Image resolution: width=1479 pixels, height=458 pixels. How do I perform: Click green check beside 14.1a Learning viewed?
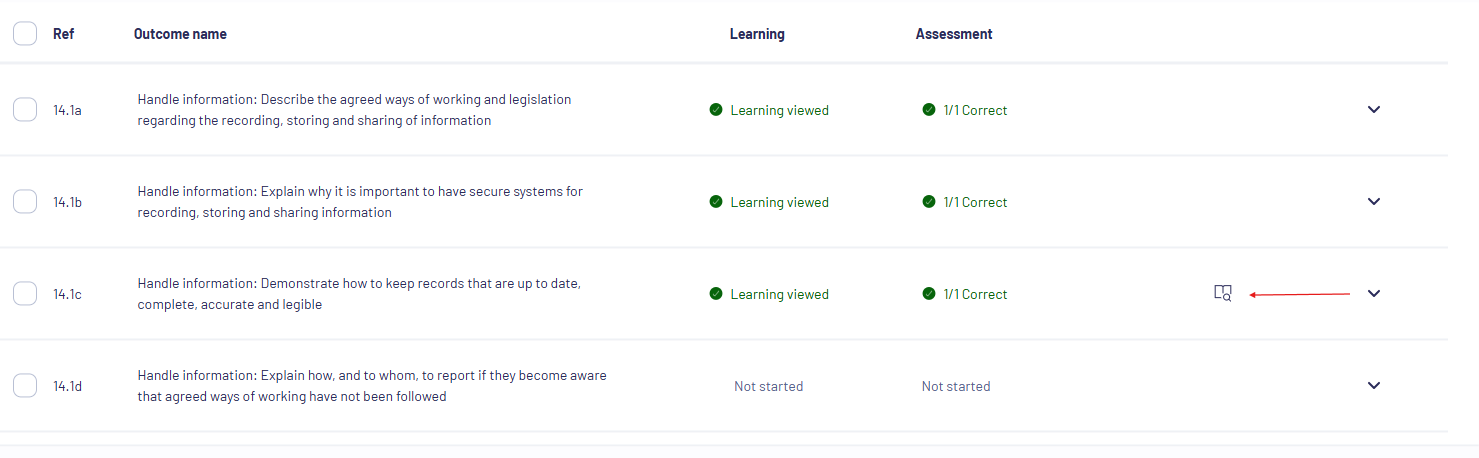pyautogui.click(x=716, y=110)
